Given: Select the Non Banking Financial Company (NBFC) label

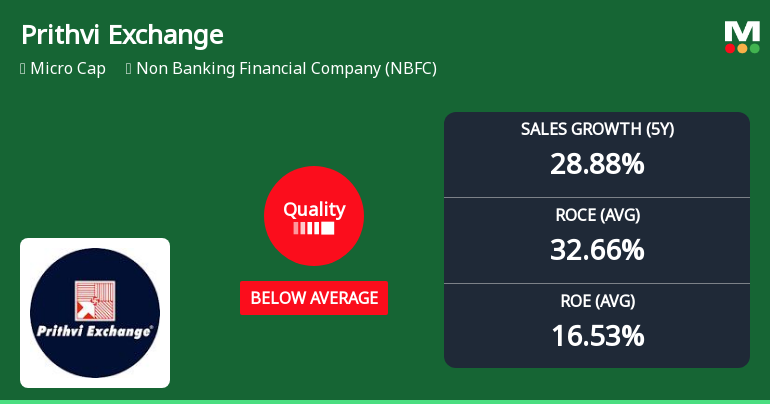Looking at the screenshot, I should [x=286, y=69].
